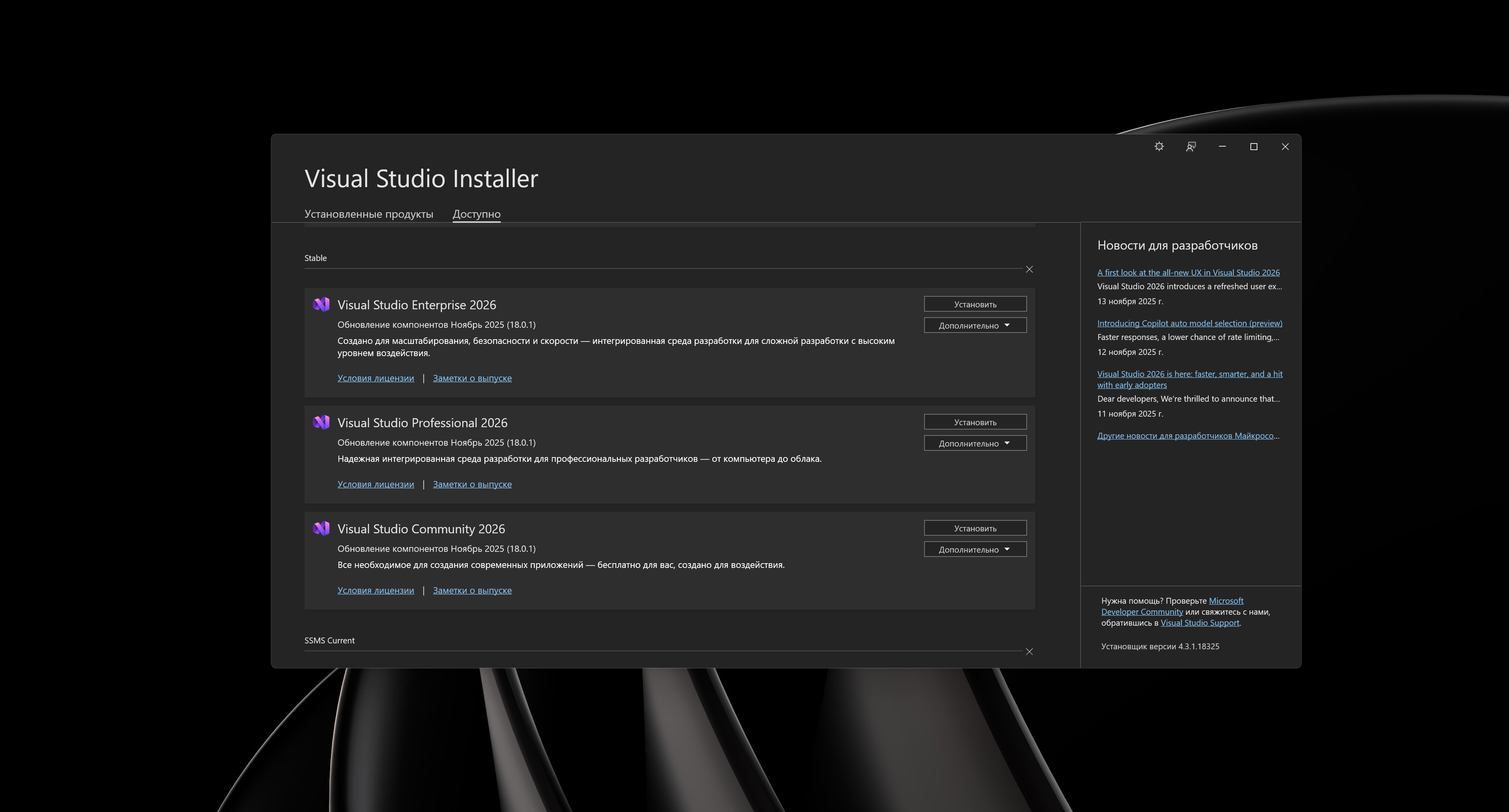Click the Visual Studio Enterprise 2026 logo icon

tap(321, 304)
